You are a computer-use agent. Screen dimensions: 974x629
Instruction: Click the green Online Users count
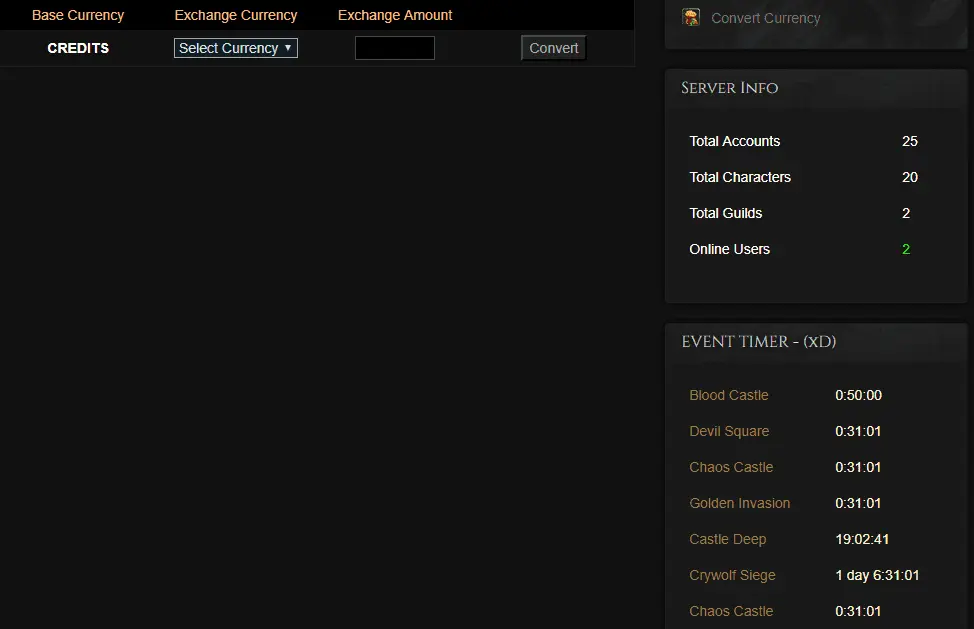pyautogui.click(x=906, y=249)
